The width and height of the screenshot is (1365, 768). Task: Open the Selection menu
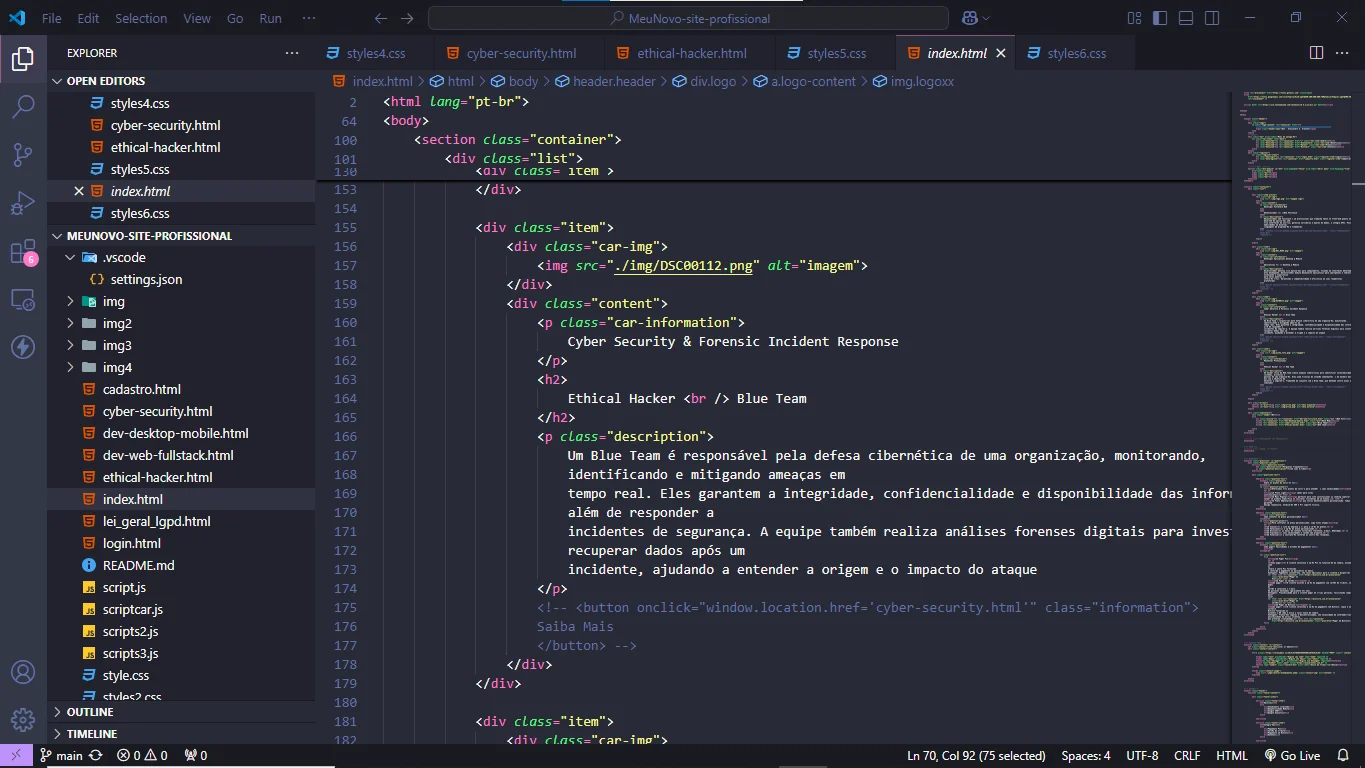[x=141, y=18]
